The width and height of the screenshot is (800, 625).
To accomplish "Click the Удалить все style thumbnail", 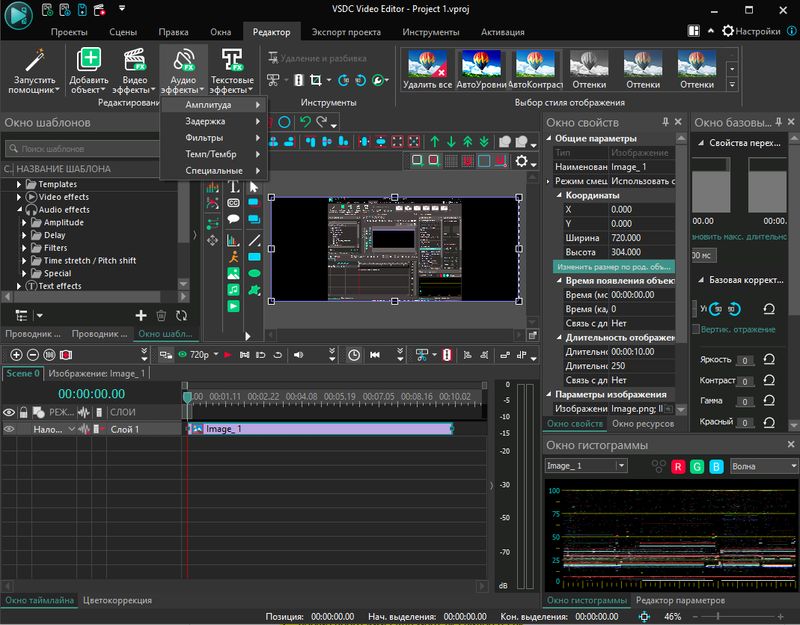I will [429, 68].
